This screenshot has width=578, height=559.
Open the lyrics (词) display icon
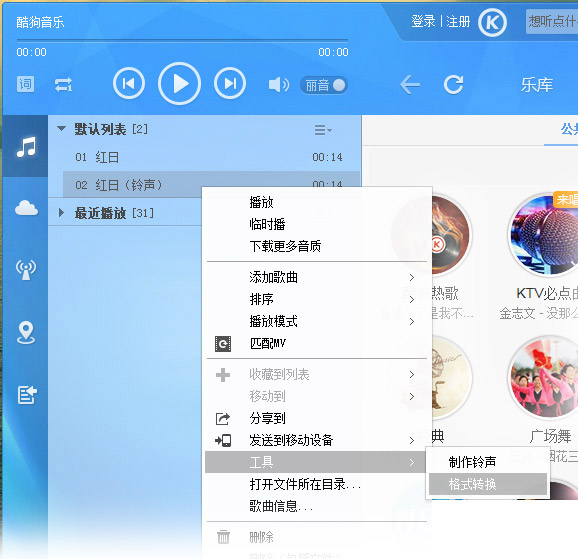25,84
